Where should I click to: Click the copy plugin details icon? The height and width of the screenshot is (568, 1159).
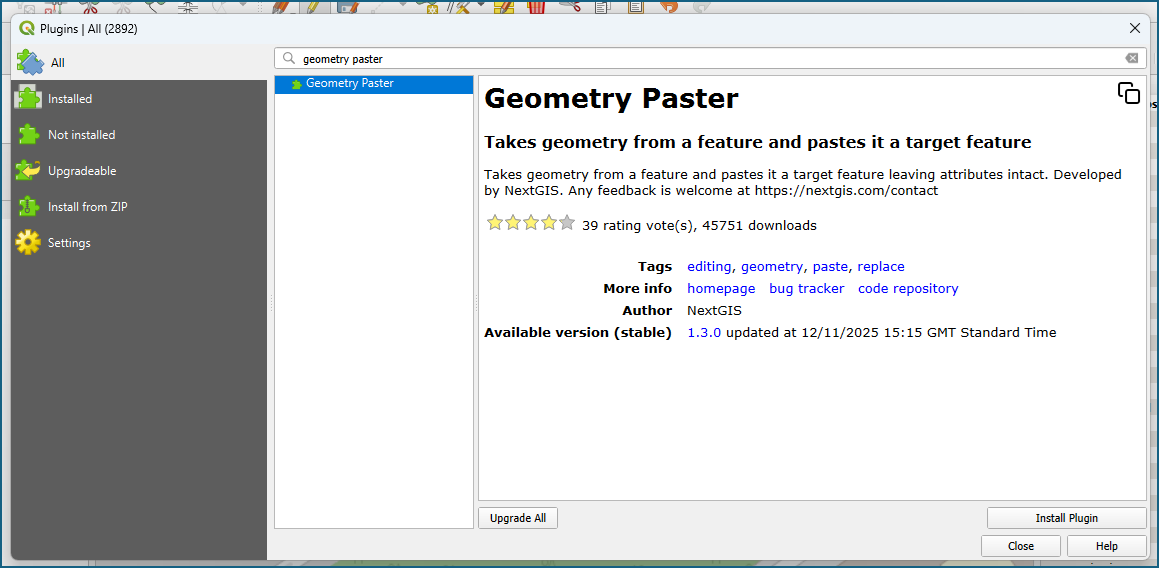coord(1129,93)
